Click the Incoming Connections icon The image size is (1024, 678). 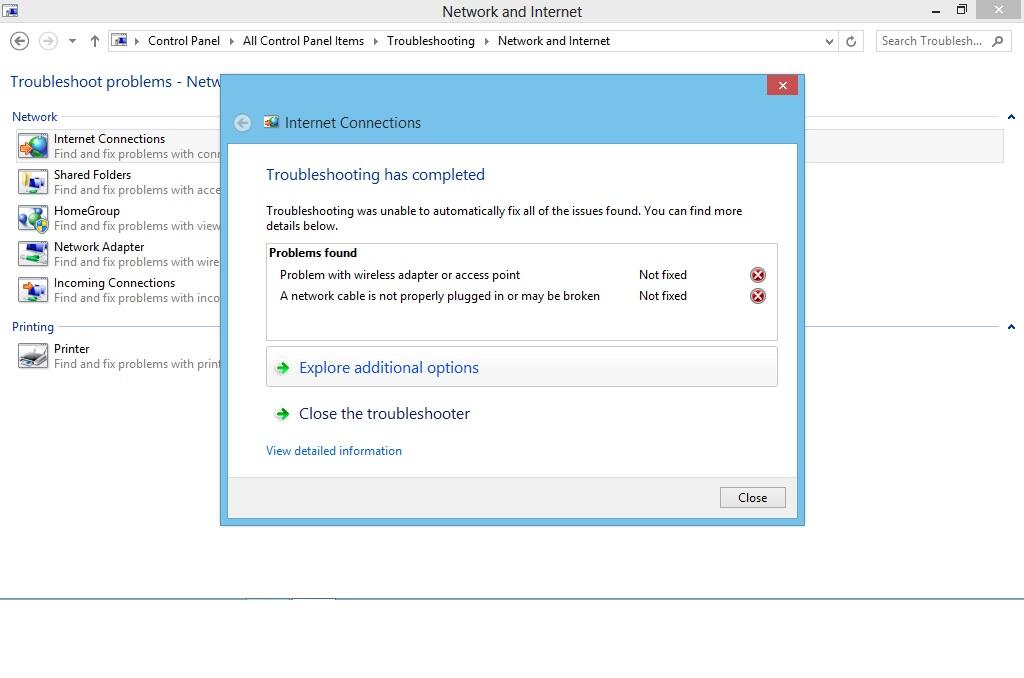[x=33, y=290]
